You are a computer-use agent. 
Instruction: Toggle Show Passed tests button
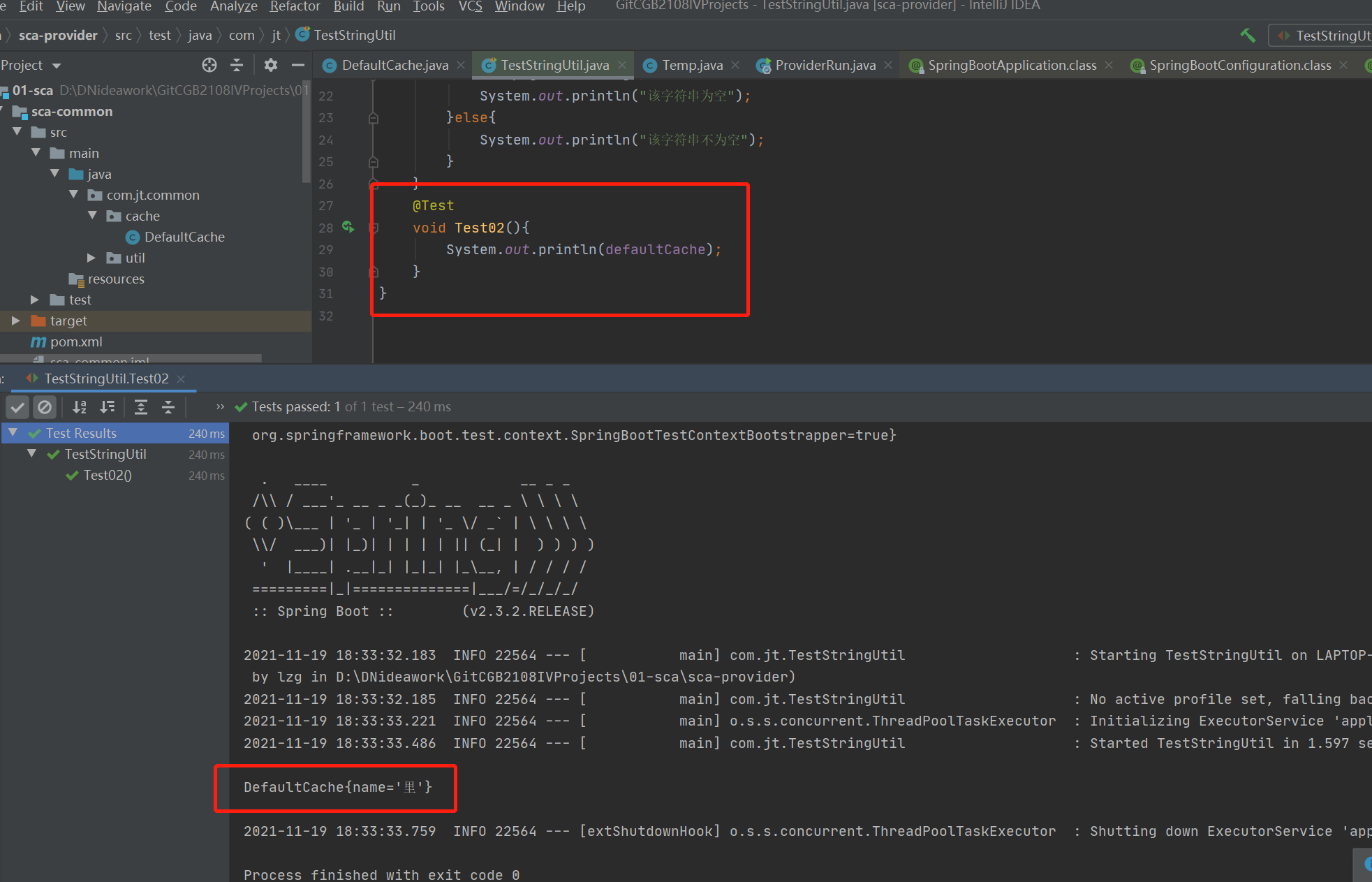(18, 407)
